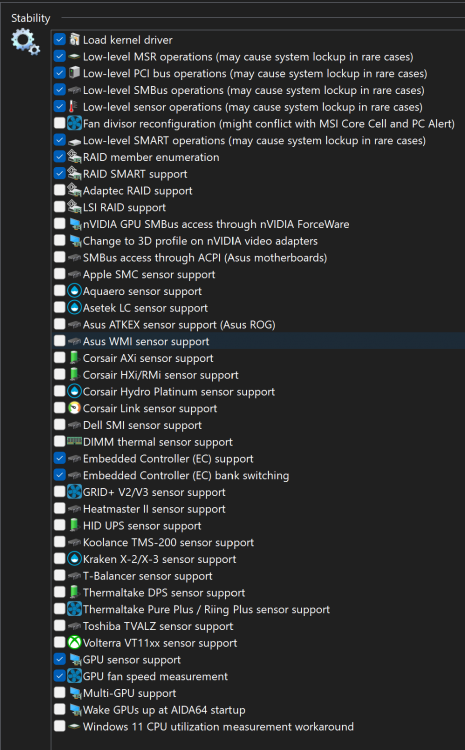
Task: Click the DIMM thermal sensor memory icon
Action: click(x=75, y=441)
